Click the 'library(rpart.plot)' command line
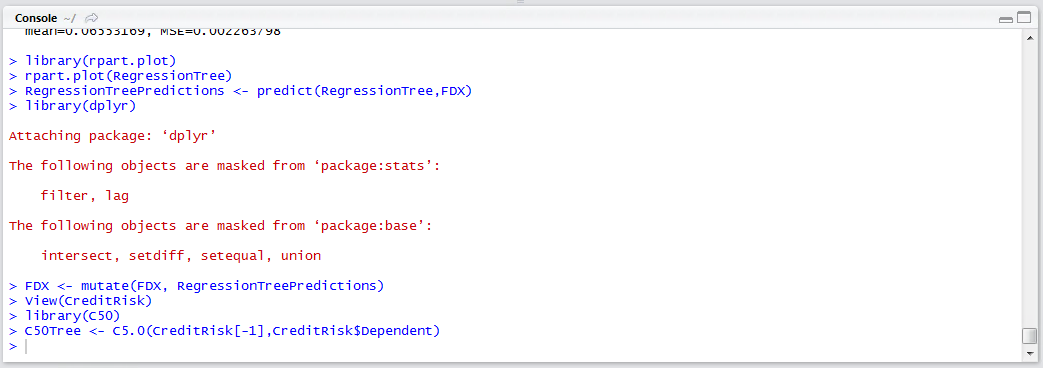The height and width of the screenshot is (368, 1043). (92, 61)
